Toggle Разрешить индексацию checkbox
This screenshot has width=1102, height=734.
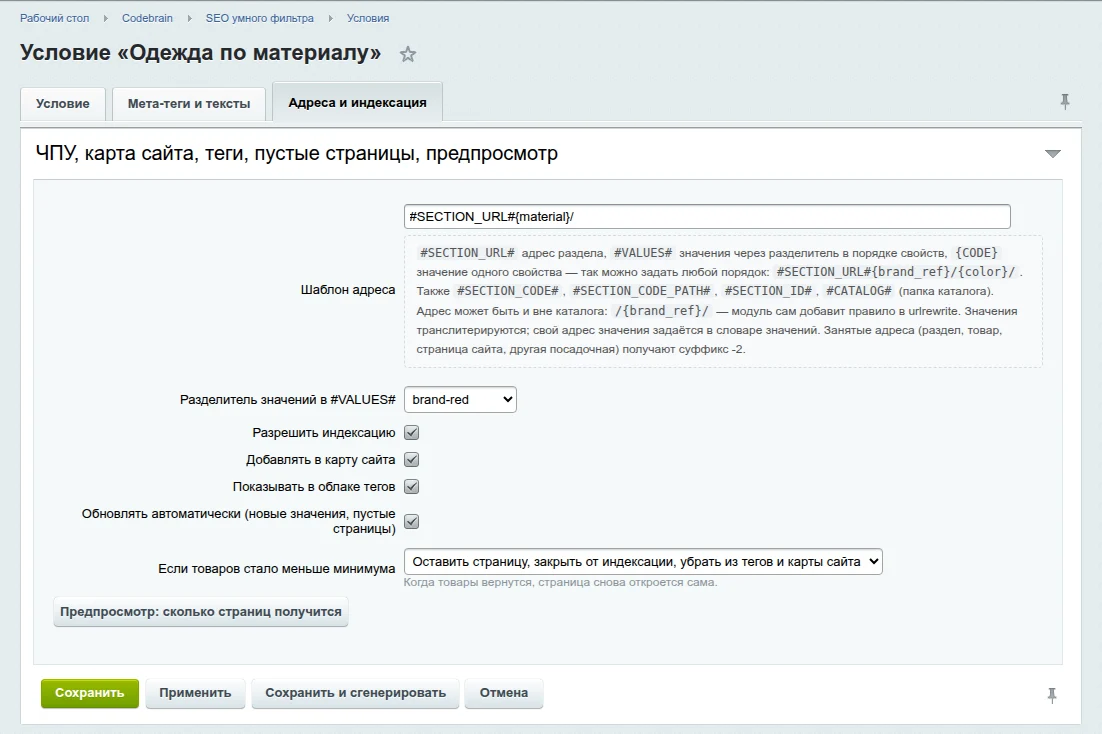(x=412, y=433)
